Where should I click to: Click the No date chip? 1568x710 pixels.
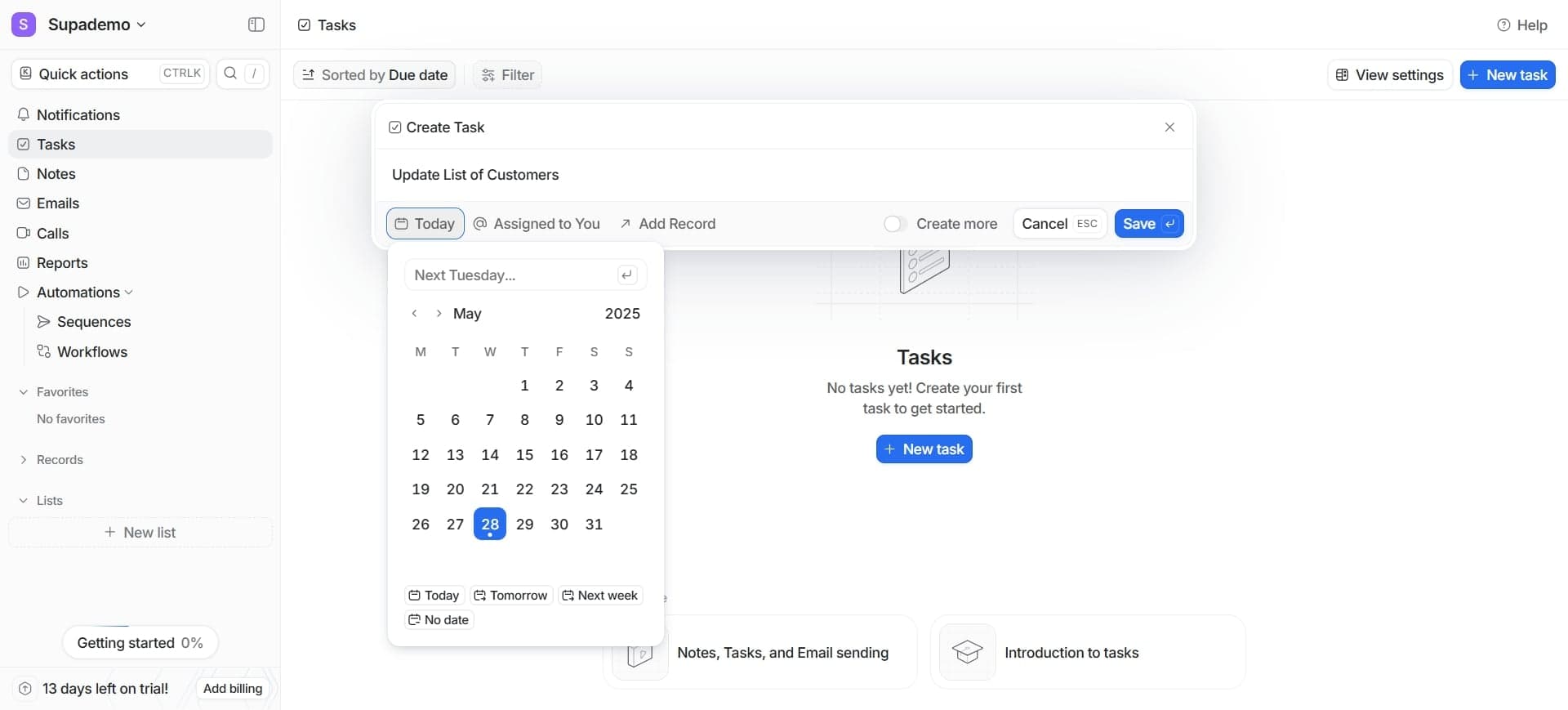[x=439, y=620]
